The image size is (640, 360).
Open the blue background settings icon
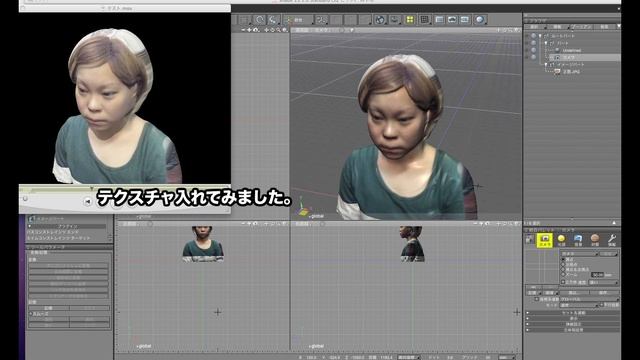(578, 240)
